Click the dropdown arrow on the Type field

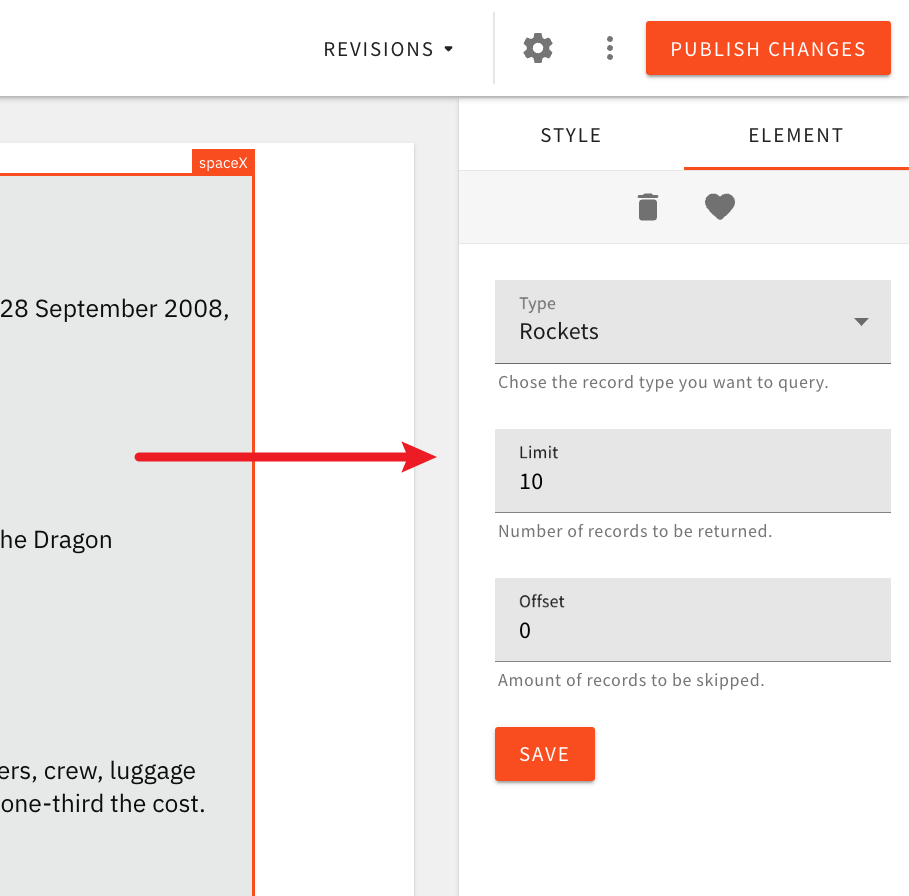[861, 322]
